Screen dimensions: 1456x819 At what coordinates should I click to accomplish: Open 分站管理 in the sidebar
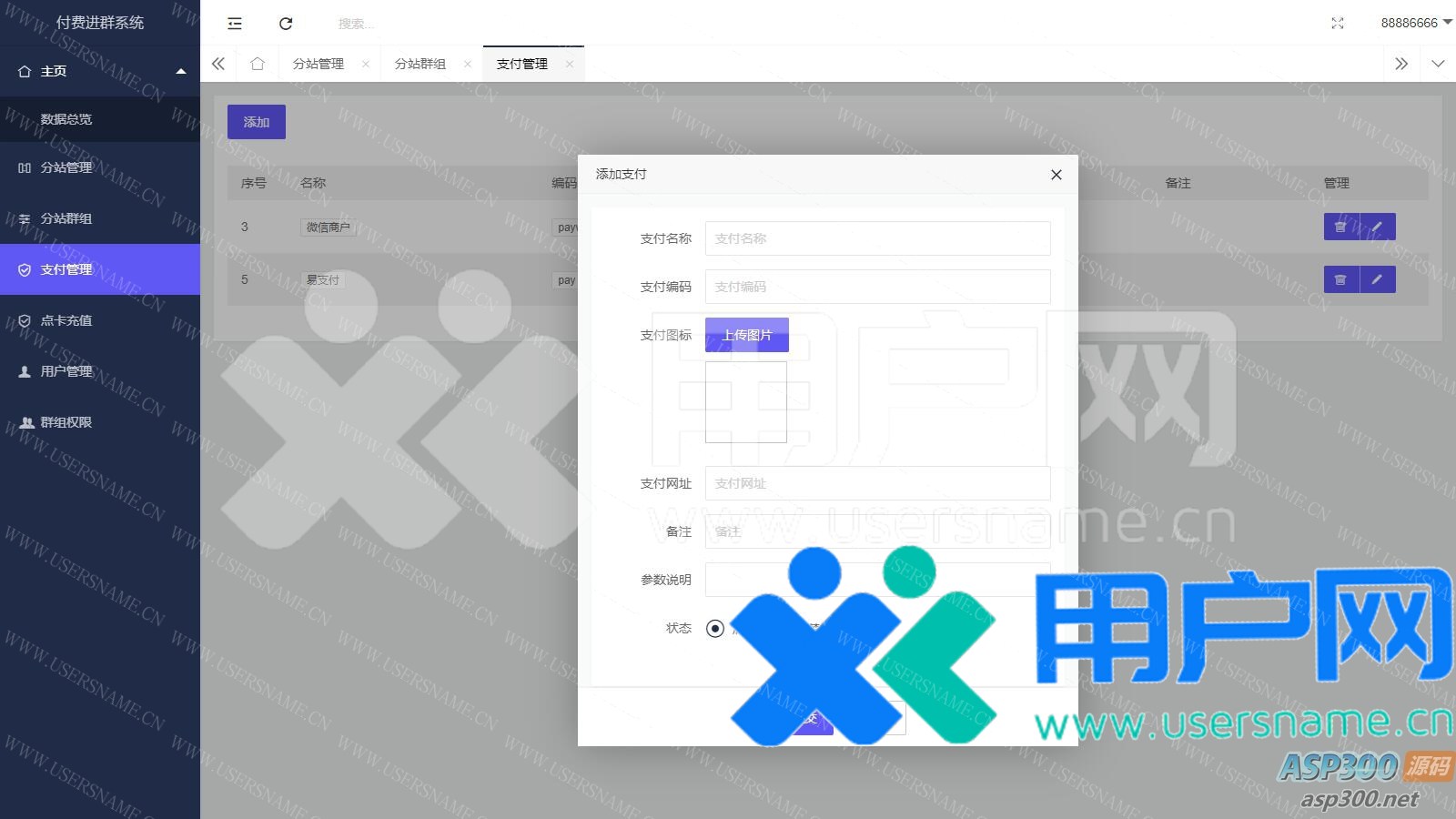coord(100,167)
